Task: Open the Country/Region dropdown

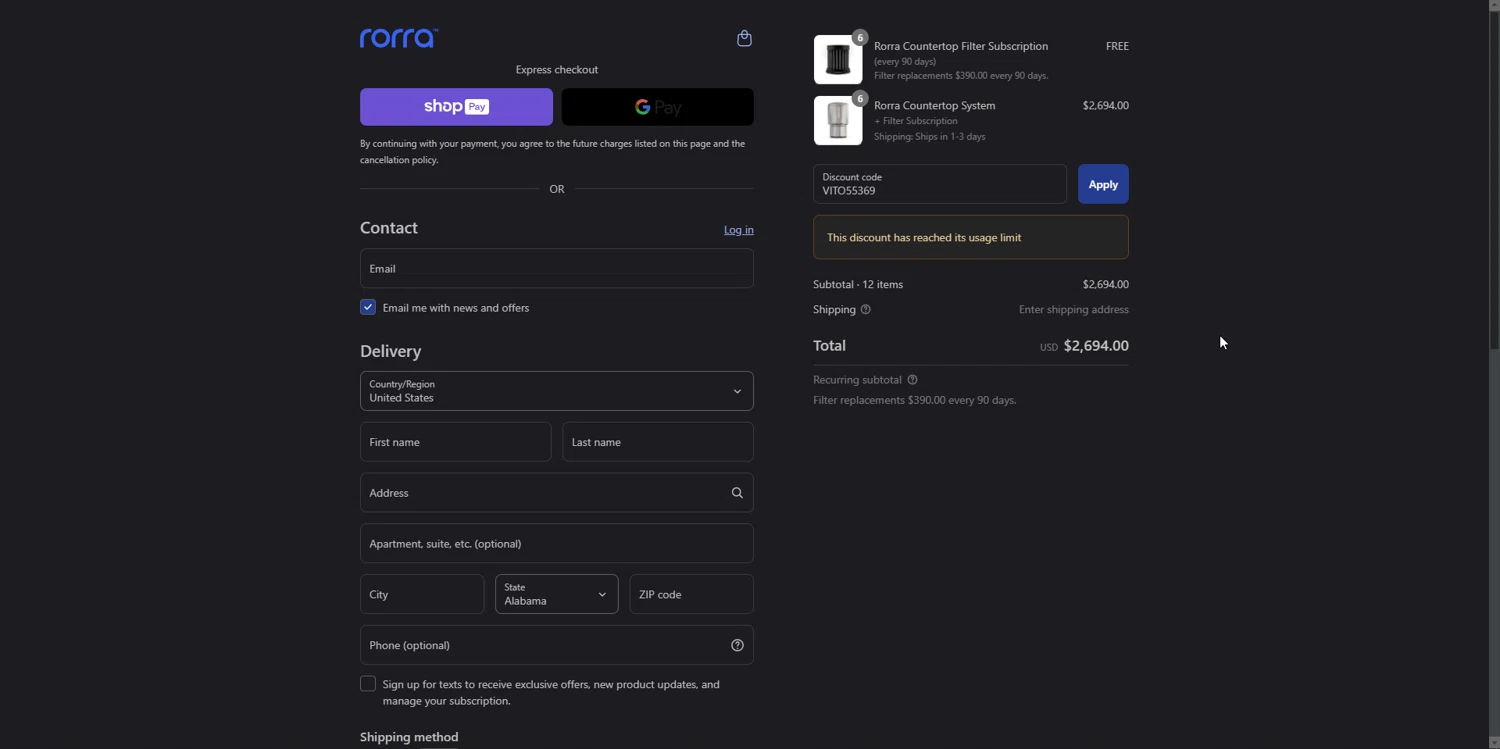Action: pos(557,391)
